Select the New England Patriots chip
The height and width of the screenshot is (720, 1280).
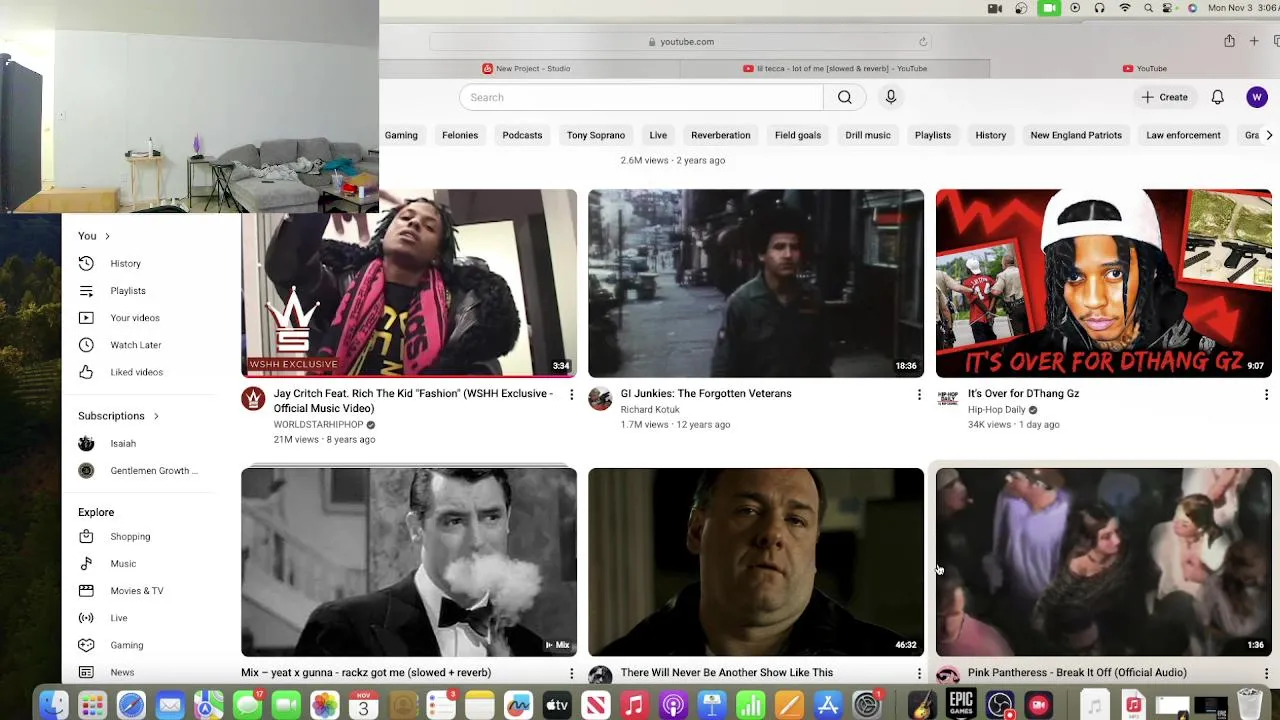pos(1076,135)
